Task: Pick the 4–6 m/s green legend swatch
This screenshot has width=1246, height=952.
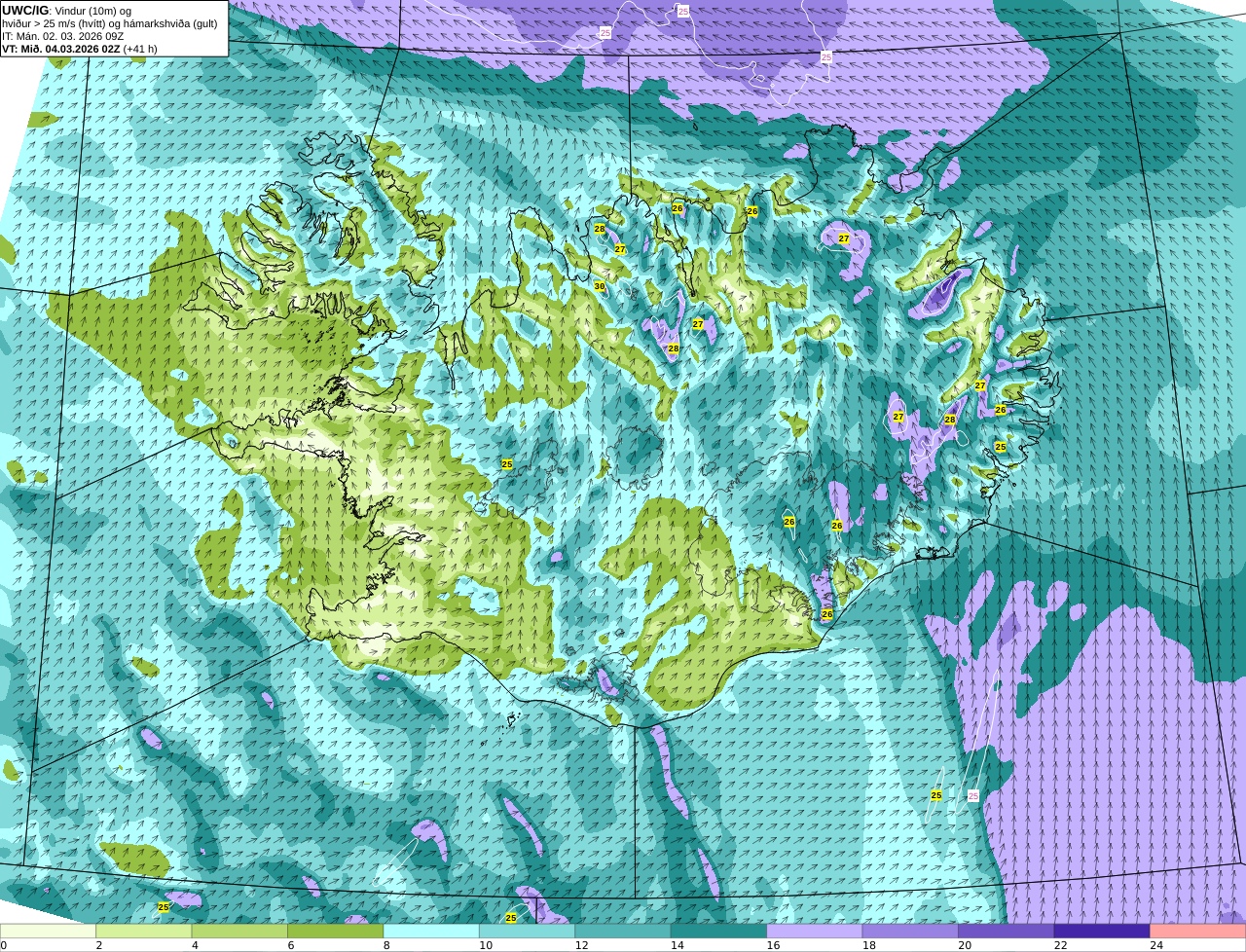Action: tap(239, 931)
